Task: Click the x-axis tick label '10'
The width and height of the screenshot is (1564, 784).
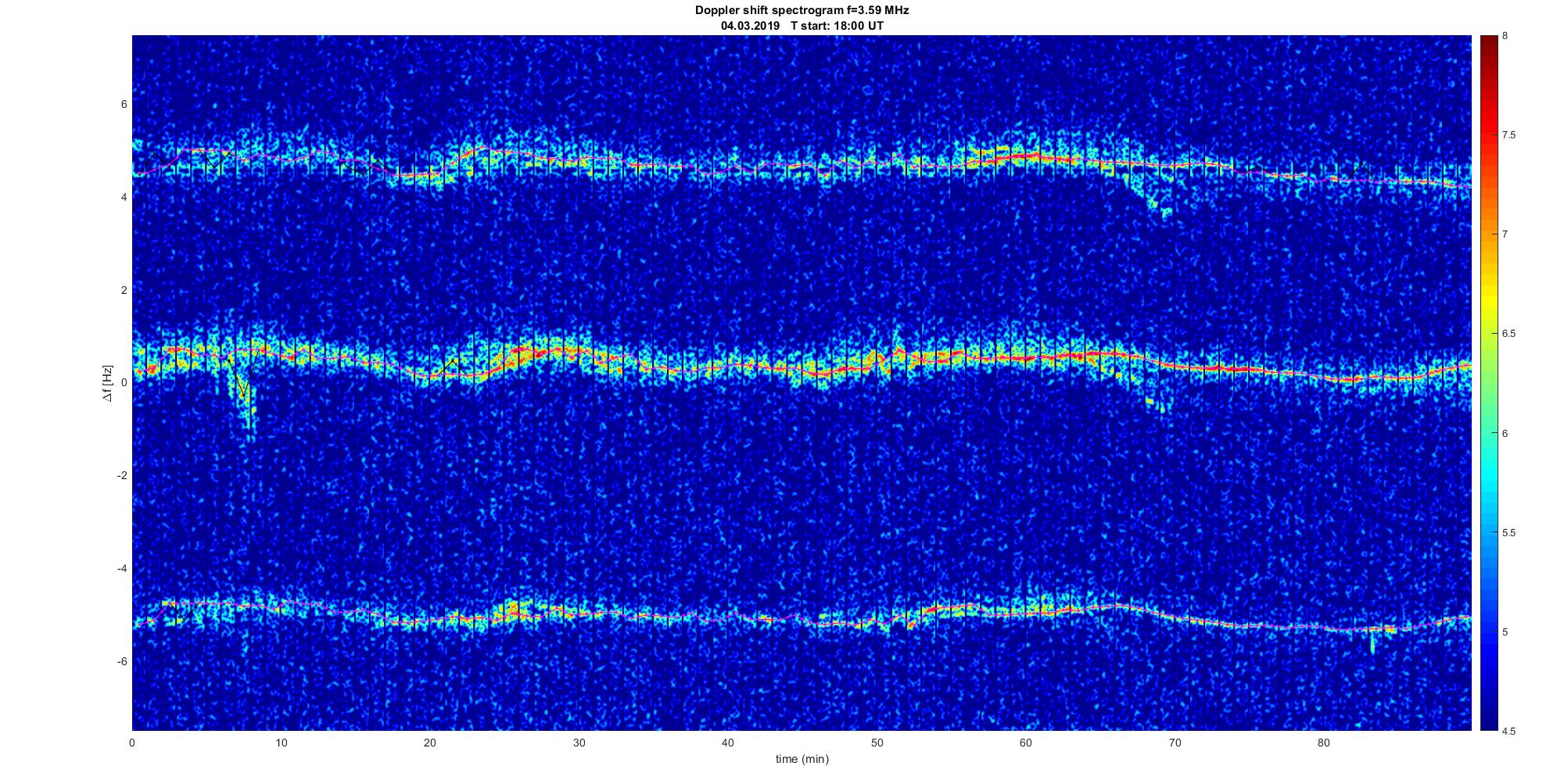Action: 282,743
